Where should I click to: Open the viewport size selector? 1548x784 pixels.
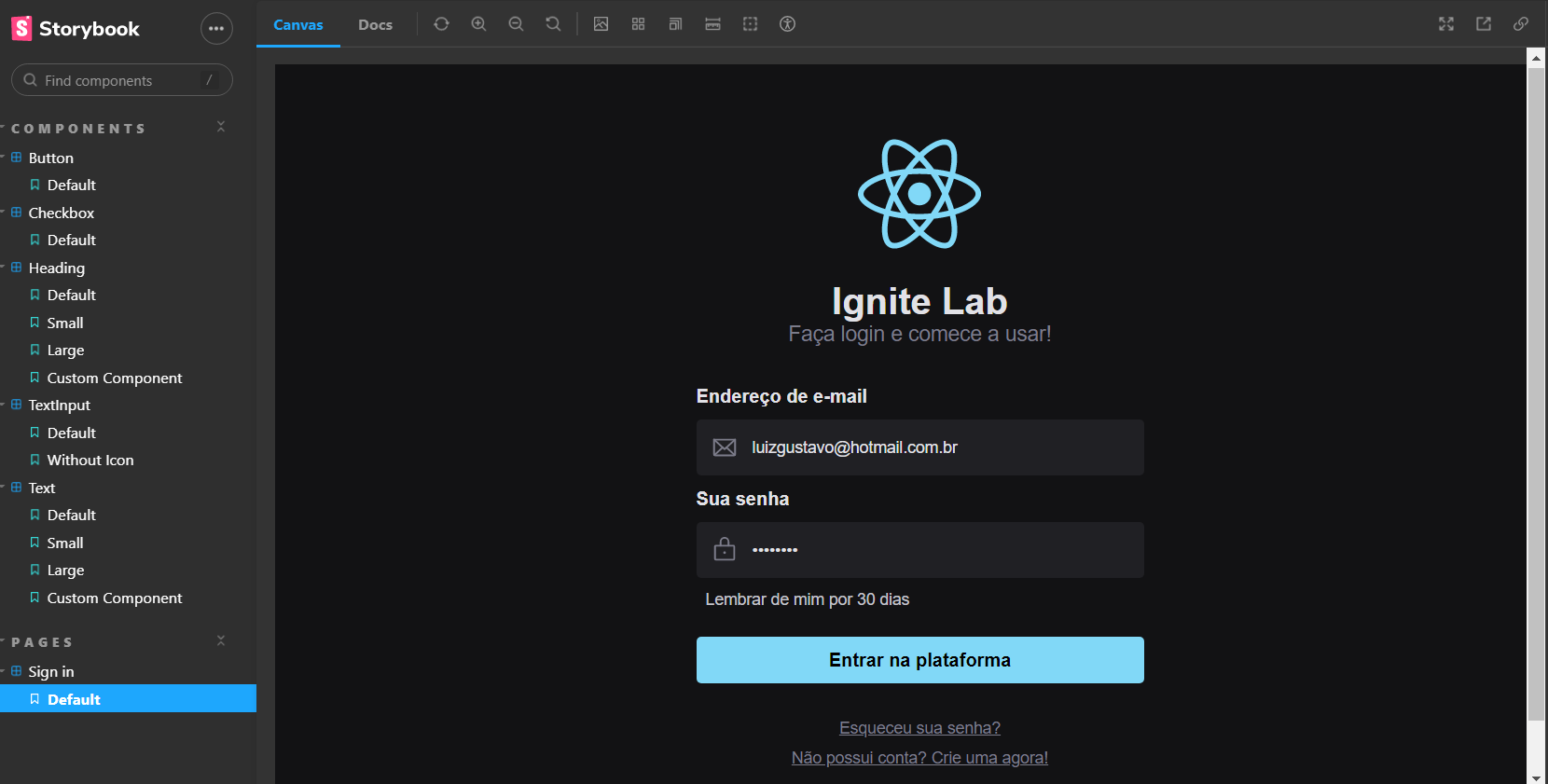[x=675, y=24]
